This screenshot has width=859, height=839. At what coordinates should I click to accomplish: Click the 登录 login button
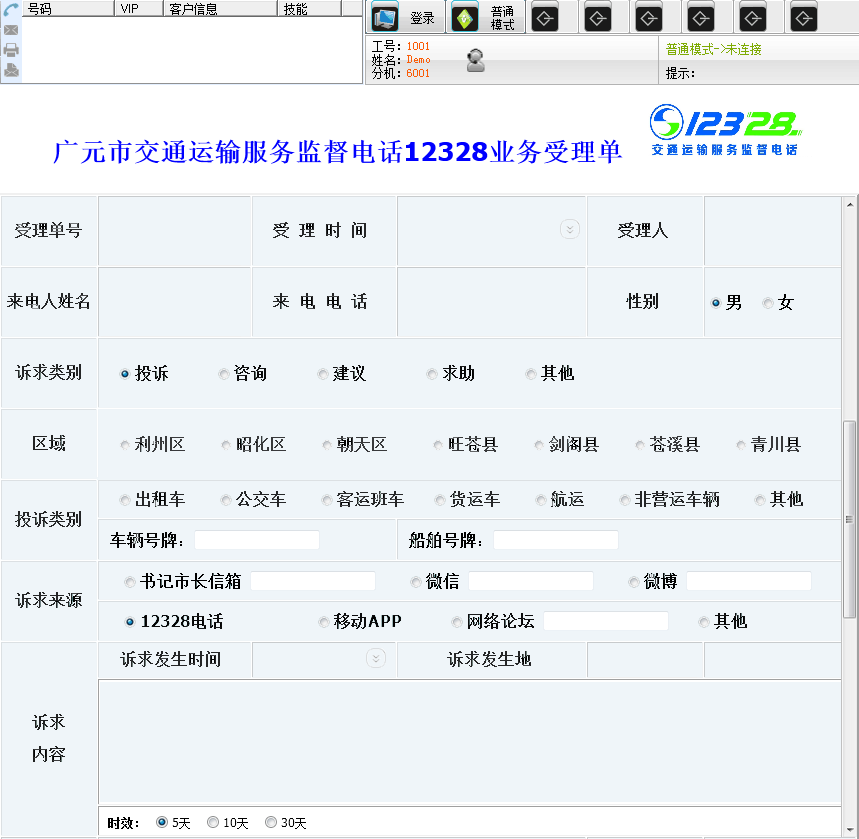click(406, 18)
